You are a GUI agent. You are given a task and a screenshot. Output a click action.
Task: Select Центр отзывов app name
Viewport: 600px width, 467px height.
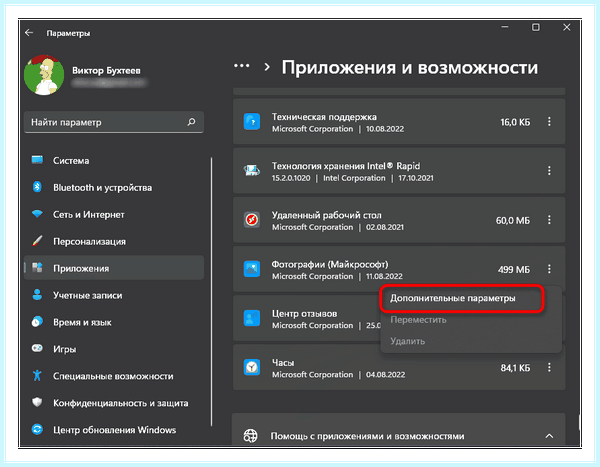tap(305, 314)
